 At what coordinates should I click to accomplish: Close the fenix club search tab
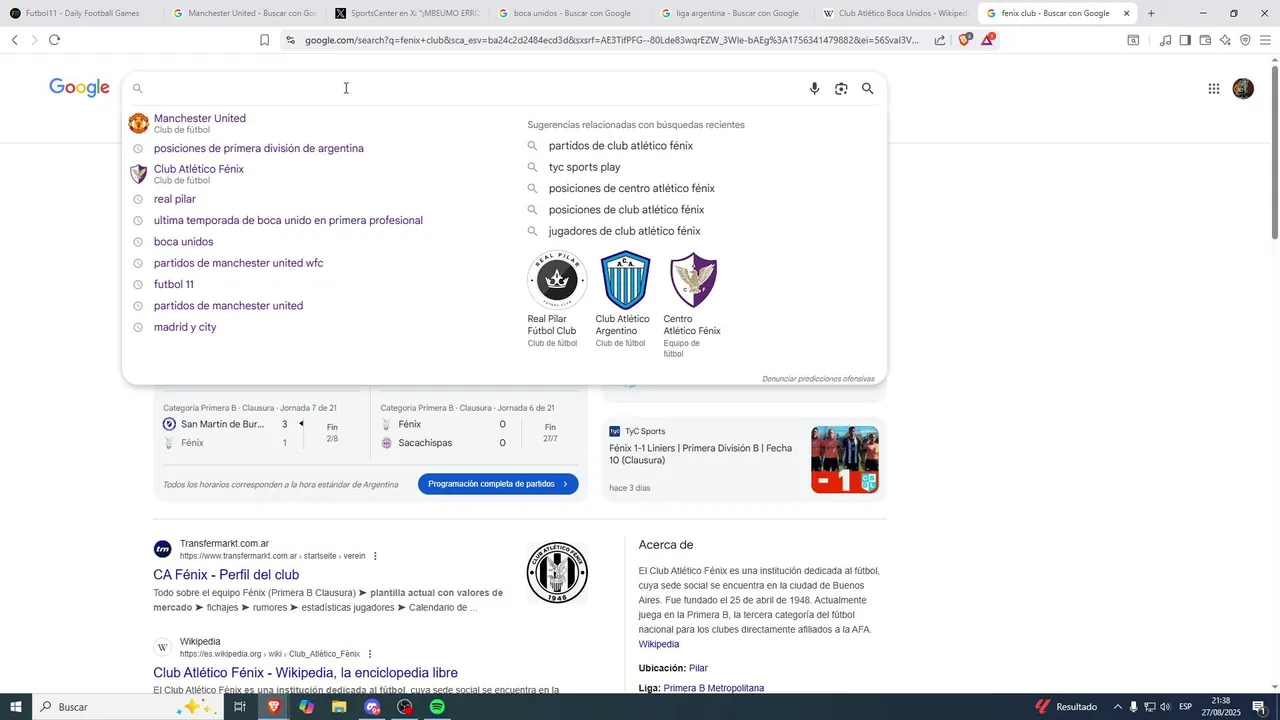(1126, 13)
